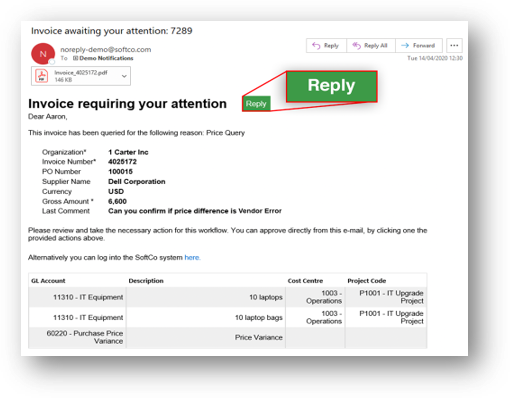Screen dimensions: 510x398
Task: Click the organization value 1 Carter Inc
Action: coord(128,152)
